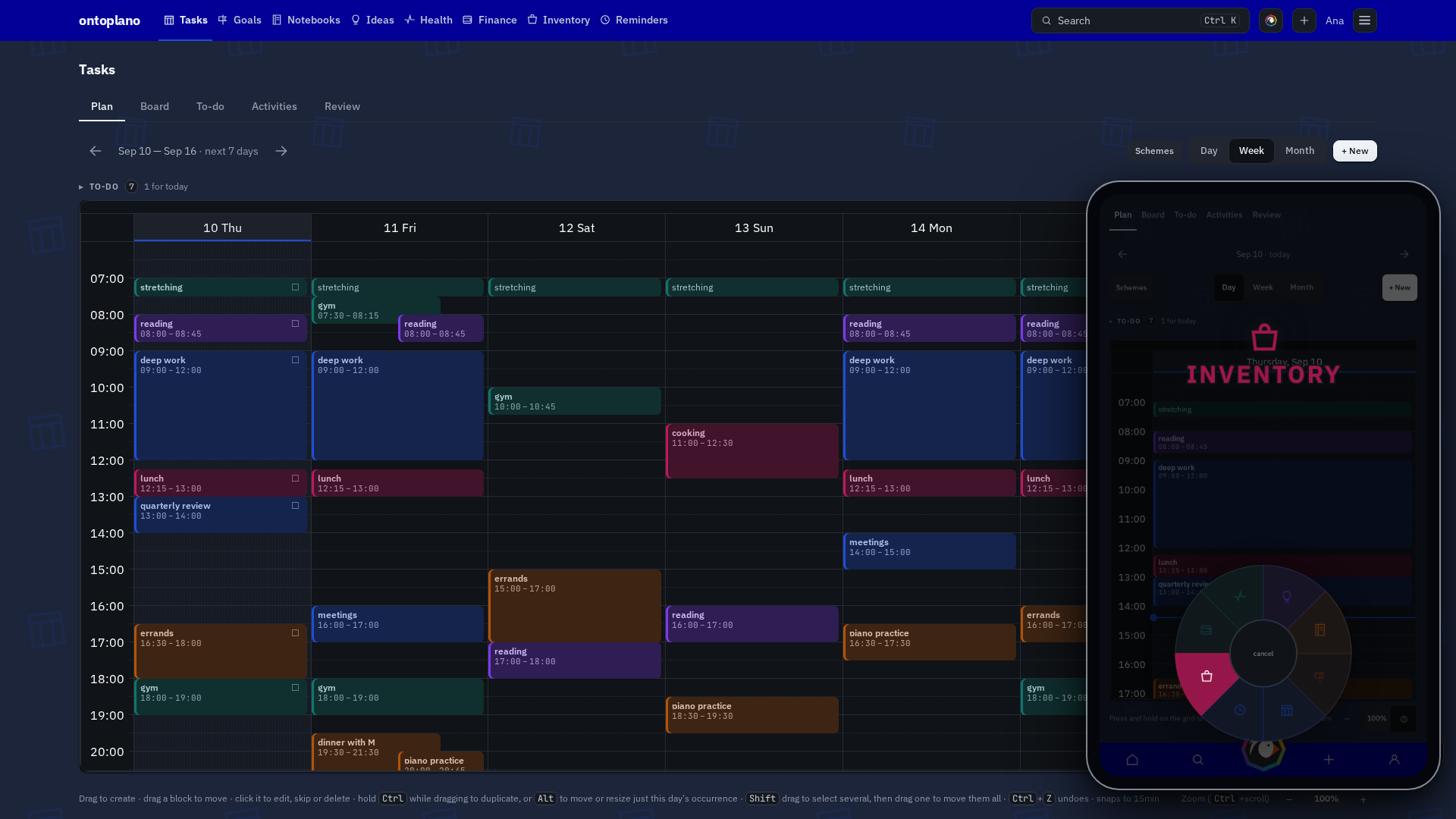Check off Thursday's gym 18:00 task
This screenshot has width=1456, height=819.
pyautogui.click(x=296, y=688)
